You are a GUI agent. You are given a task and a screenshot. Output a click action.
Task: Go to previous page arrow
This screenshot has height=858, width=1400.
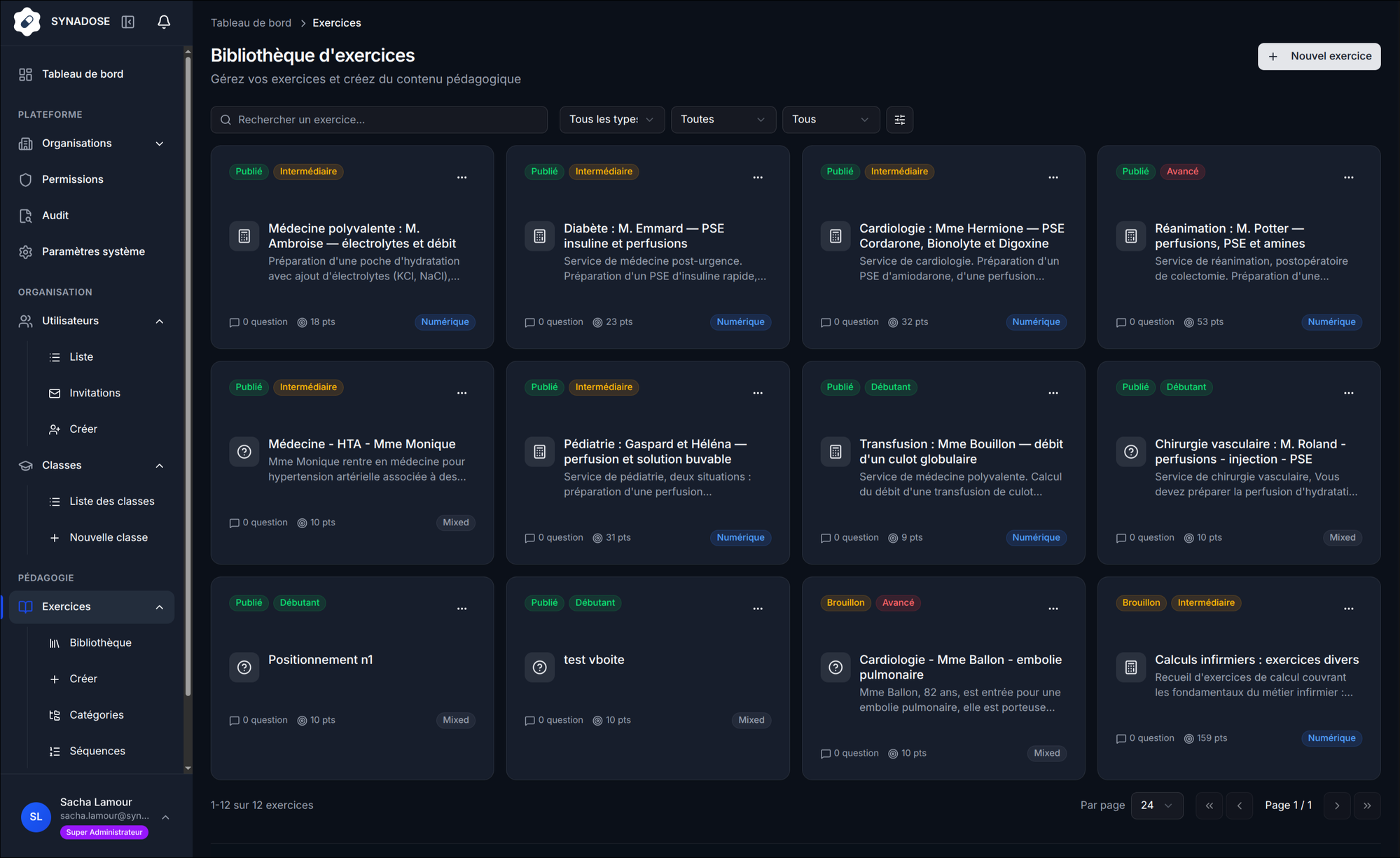coord(1240,805)
